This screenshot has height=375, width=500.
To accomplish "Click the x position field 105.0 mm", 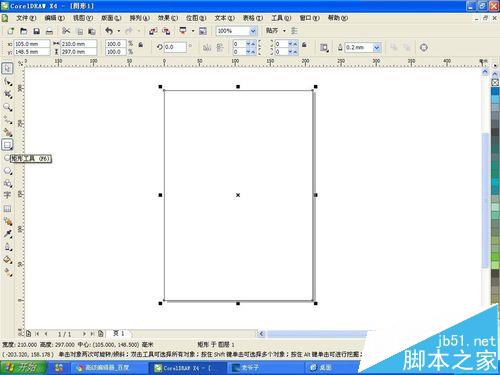I will point(32,44).
